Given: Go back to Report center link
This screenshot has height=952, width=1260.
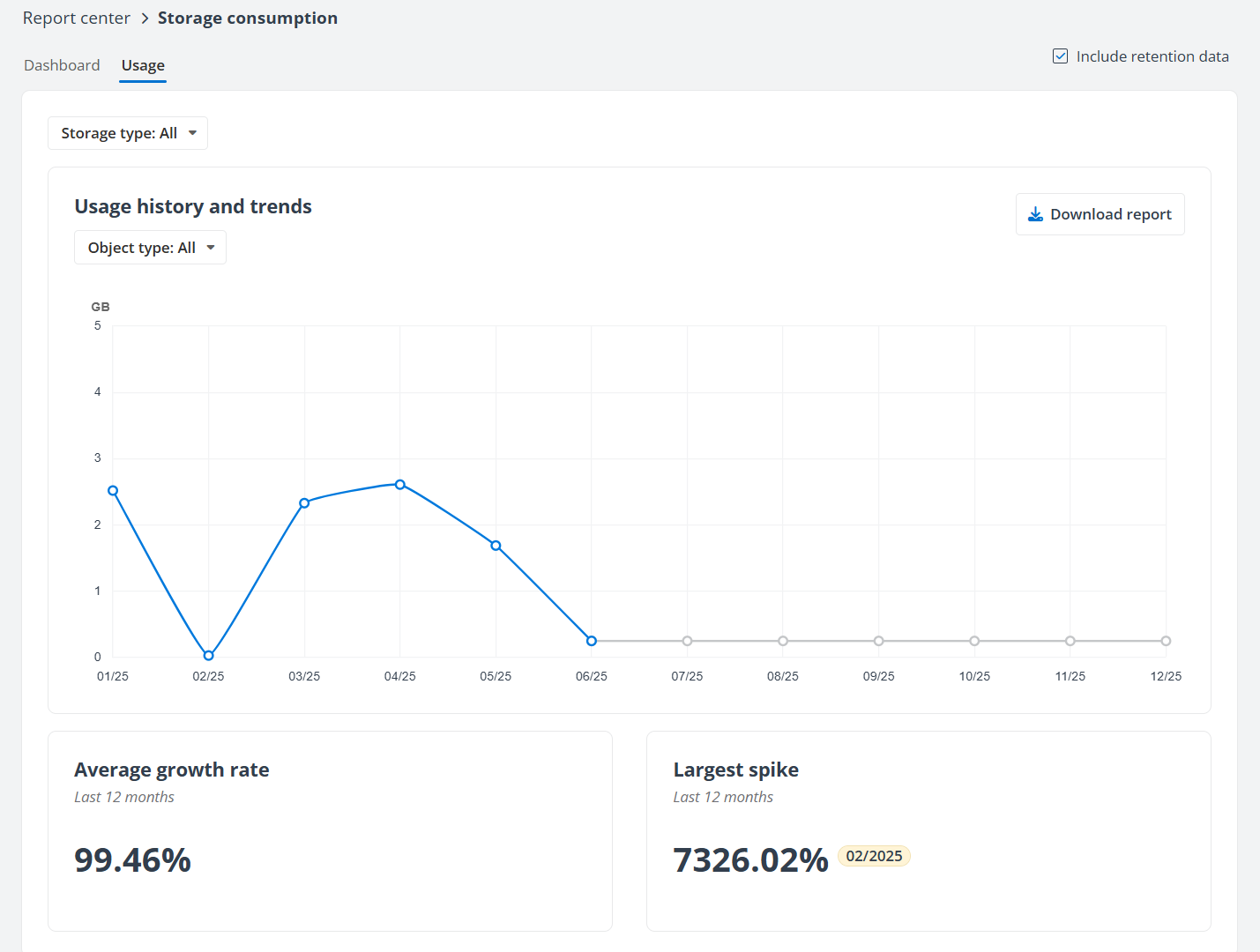Looking at the screenshot, I should tap(77, 19).
